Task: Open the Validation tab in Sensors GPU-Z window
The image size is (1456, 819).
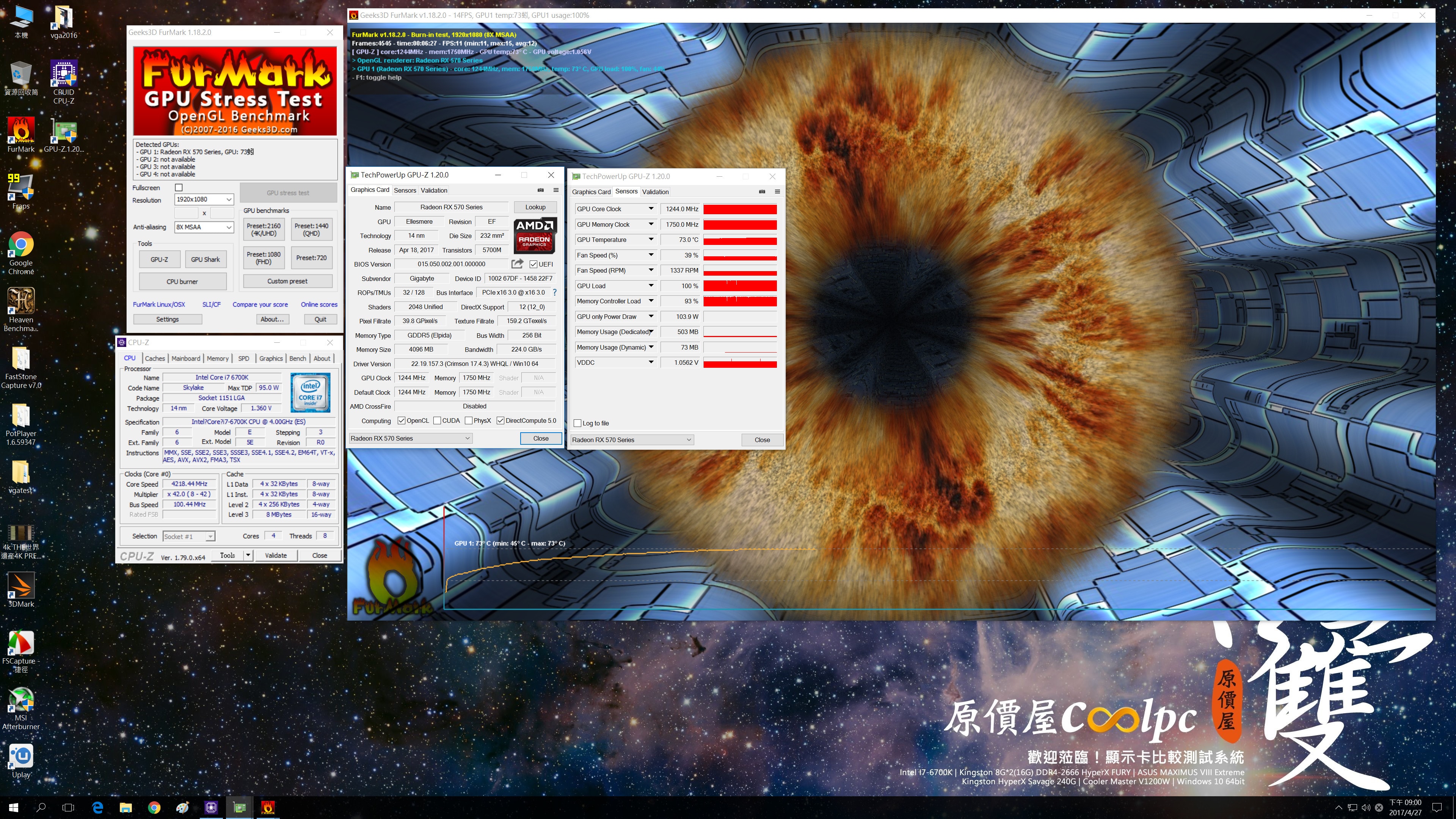Action: pos(655,192)
